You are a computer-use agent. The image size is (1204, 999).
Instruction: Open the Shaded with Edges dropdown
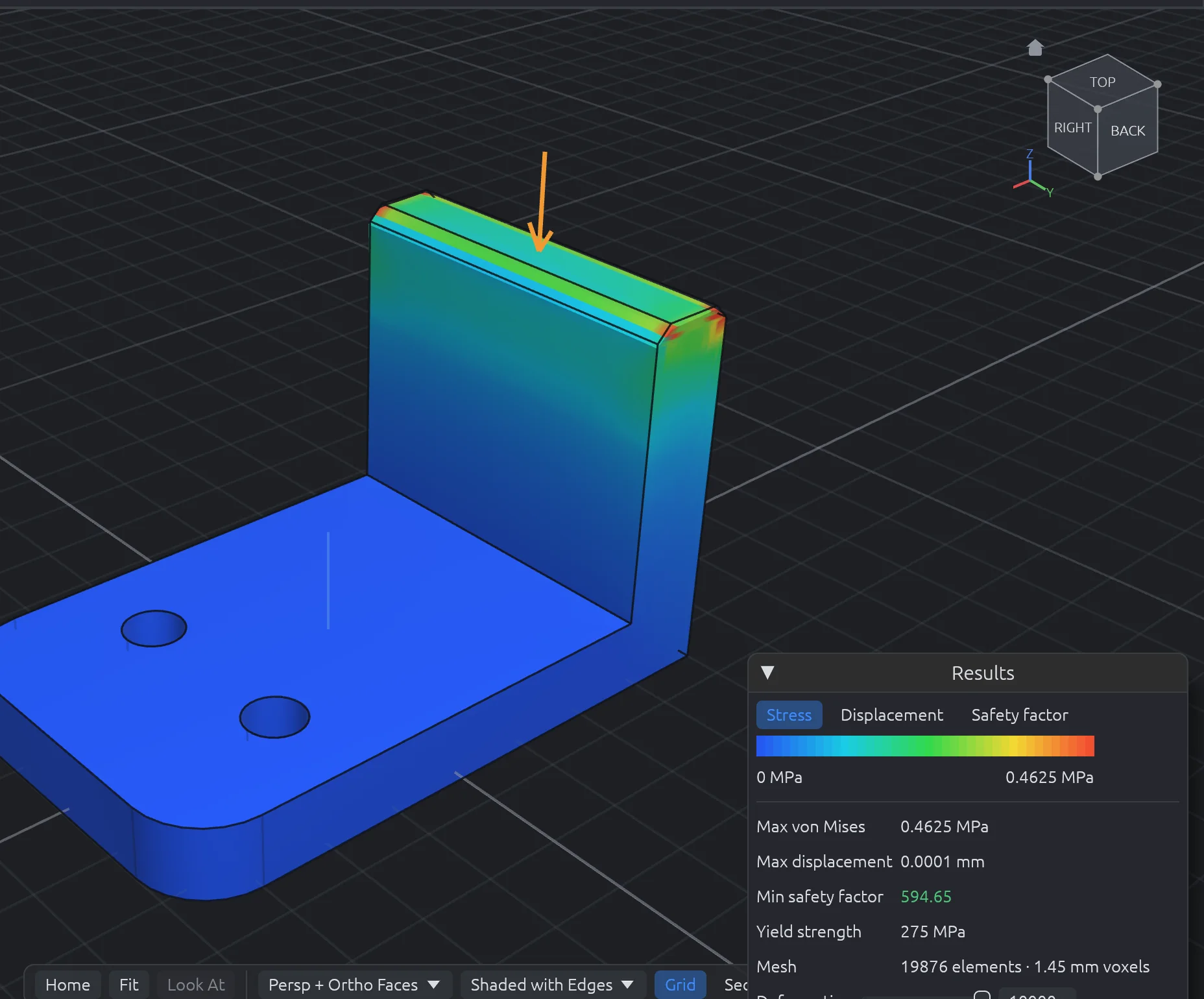click(x=552, y=985)
